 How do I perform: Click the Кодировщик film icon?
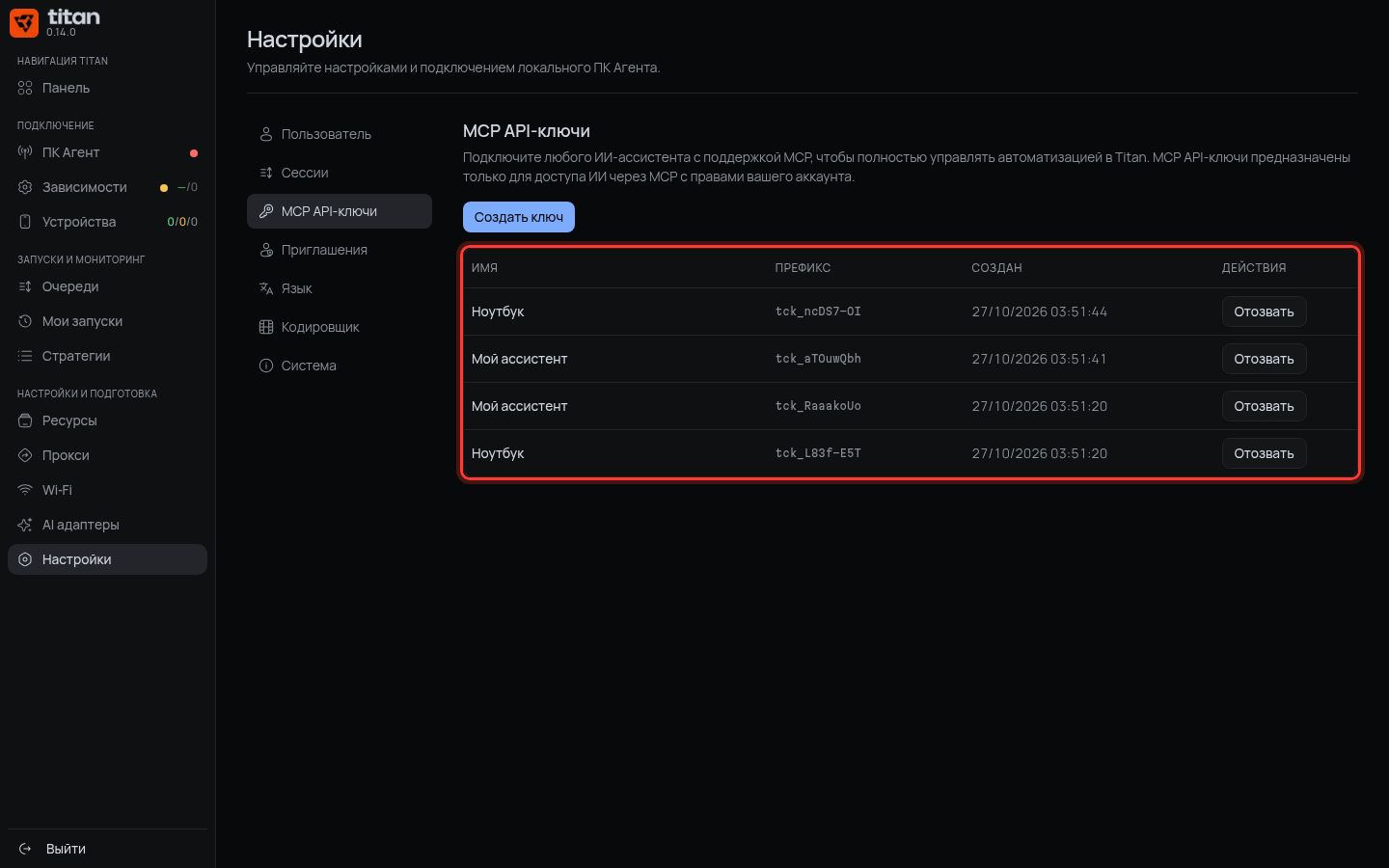[x=266, y=327]
